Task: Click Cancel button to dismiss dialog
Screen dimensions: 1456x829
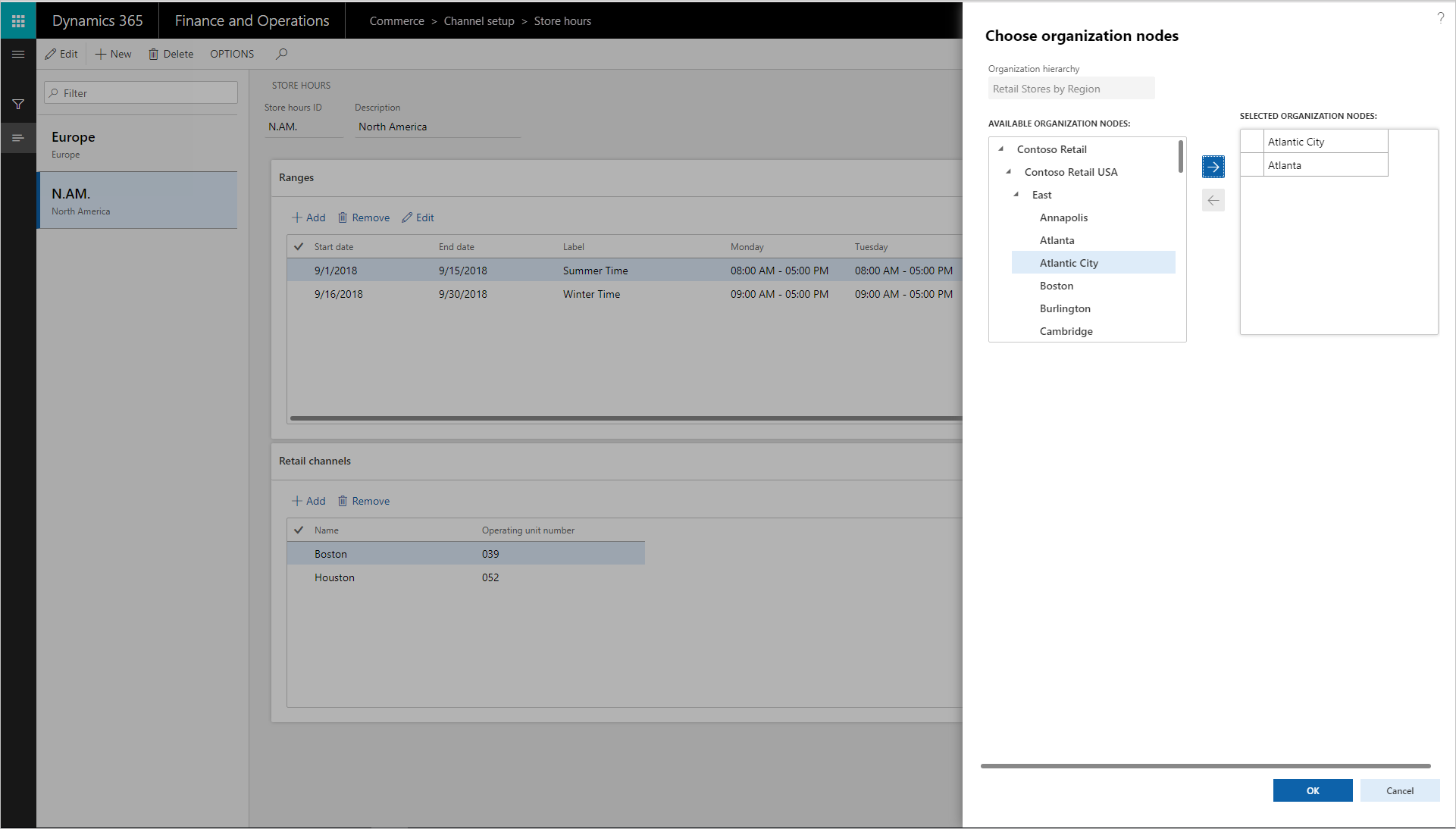Action: point(1399,790)
